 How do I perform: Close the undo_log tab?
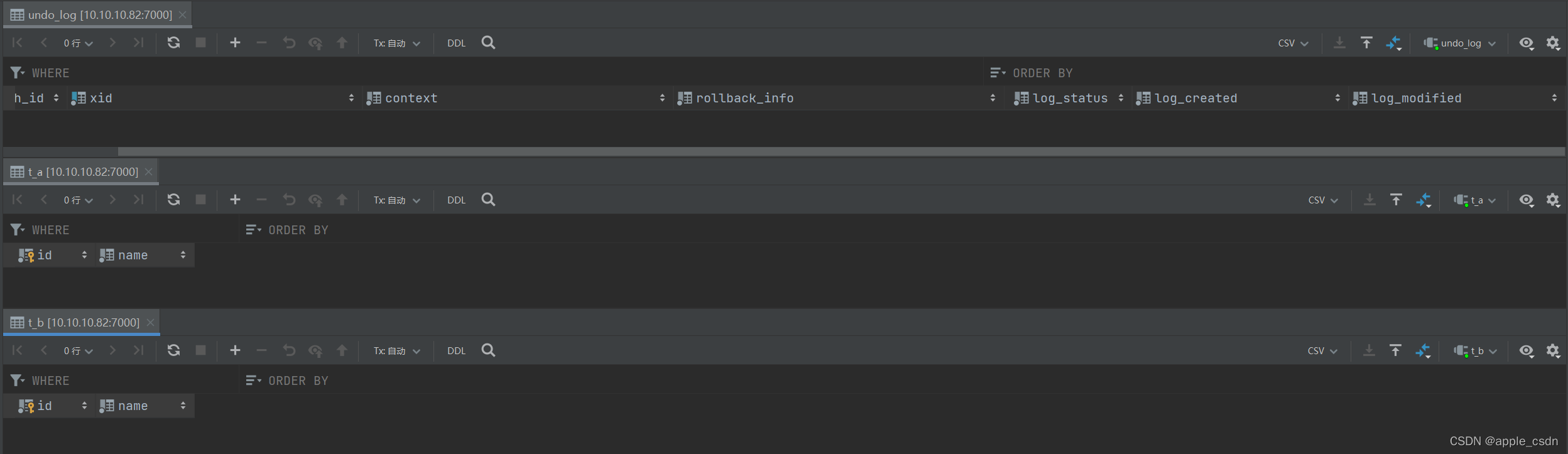[x=182, y=14]
